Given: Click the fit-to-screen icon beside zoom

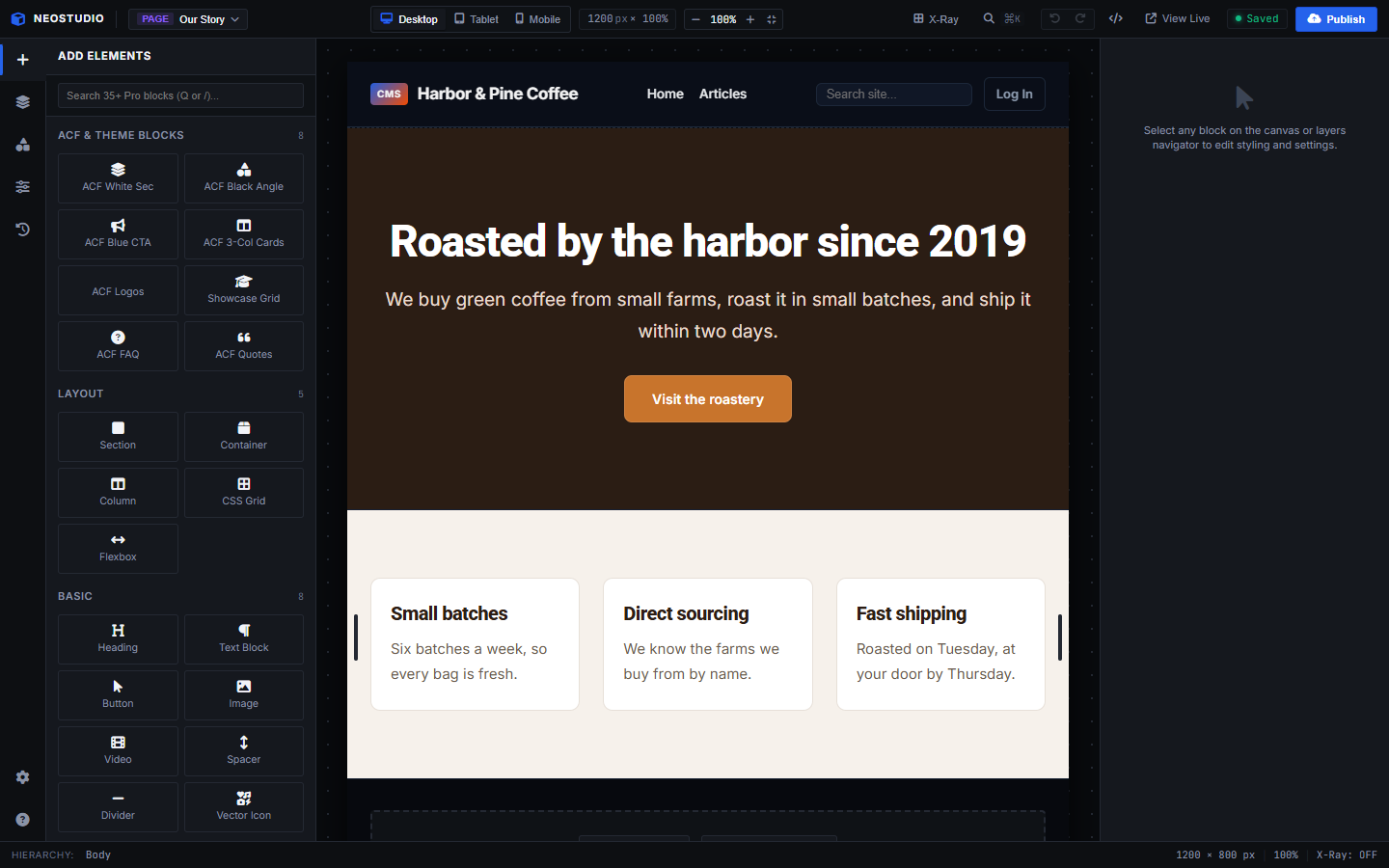Looking at the screenshot, I should [x=772, y=19].
